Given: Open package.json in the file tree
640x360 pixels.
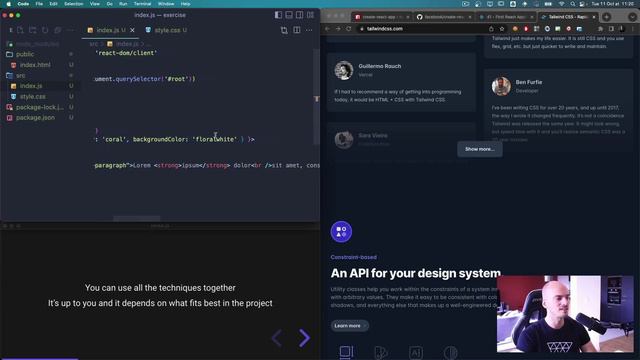Looking at the screenshot, I should click(35, 118).
